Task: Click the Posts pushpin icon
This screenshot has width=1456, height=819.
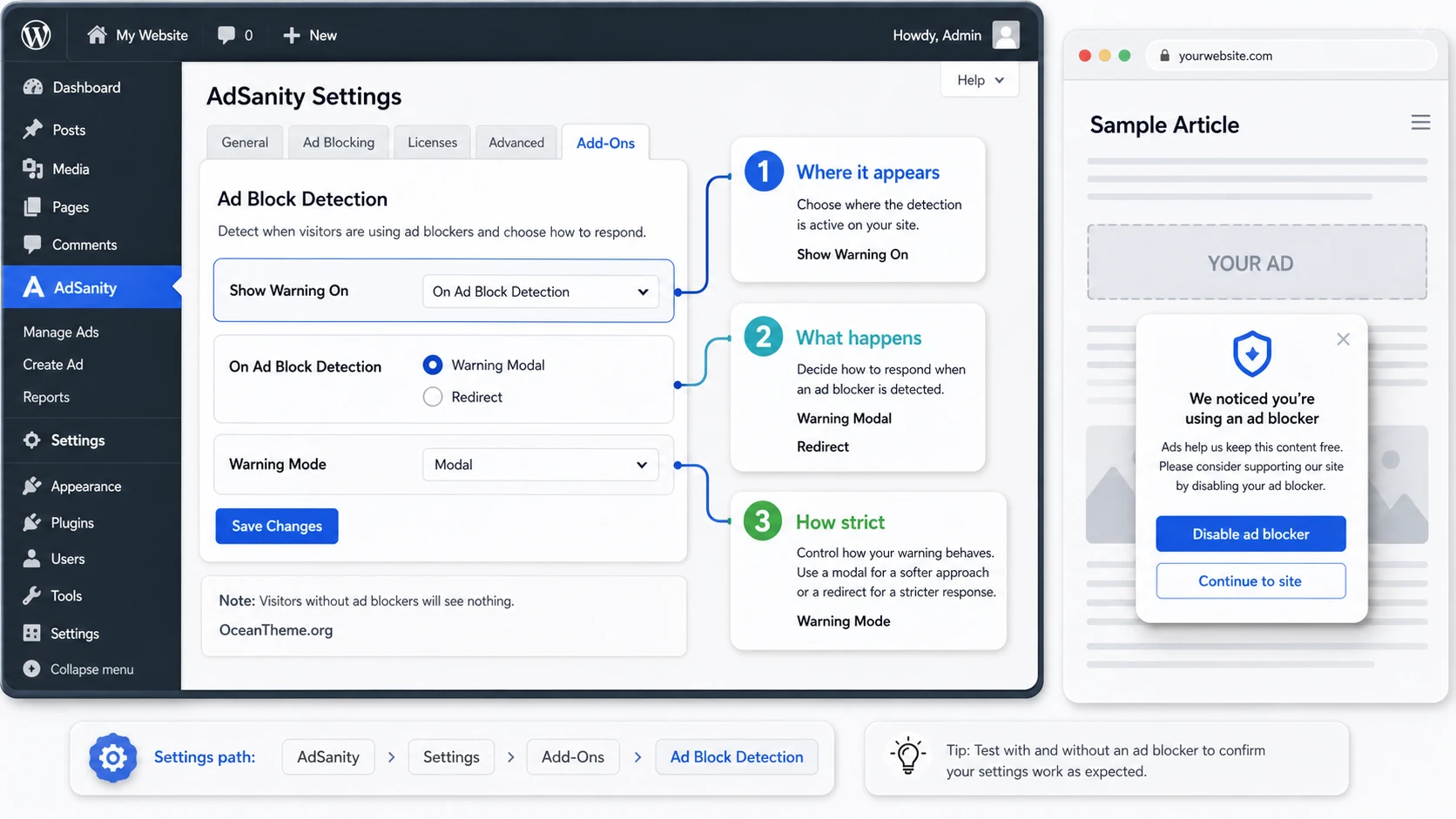Action: click(33, 130)
